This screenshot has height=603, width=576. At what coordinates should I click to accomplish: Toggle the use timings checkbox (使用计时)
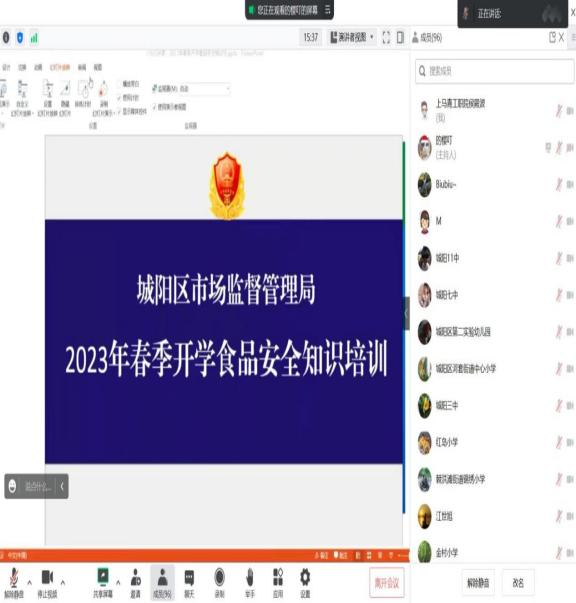119,98
